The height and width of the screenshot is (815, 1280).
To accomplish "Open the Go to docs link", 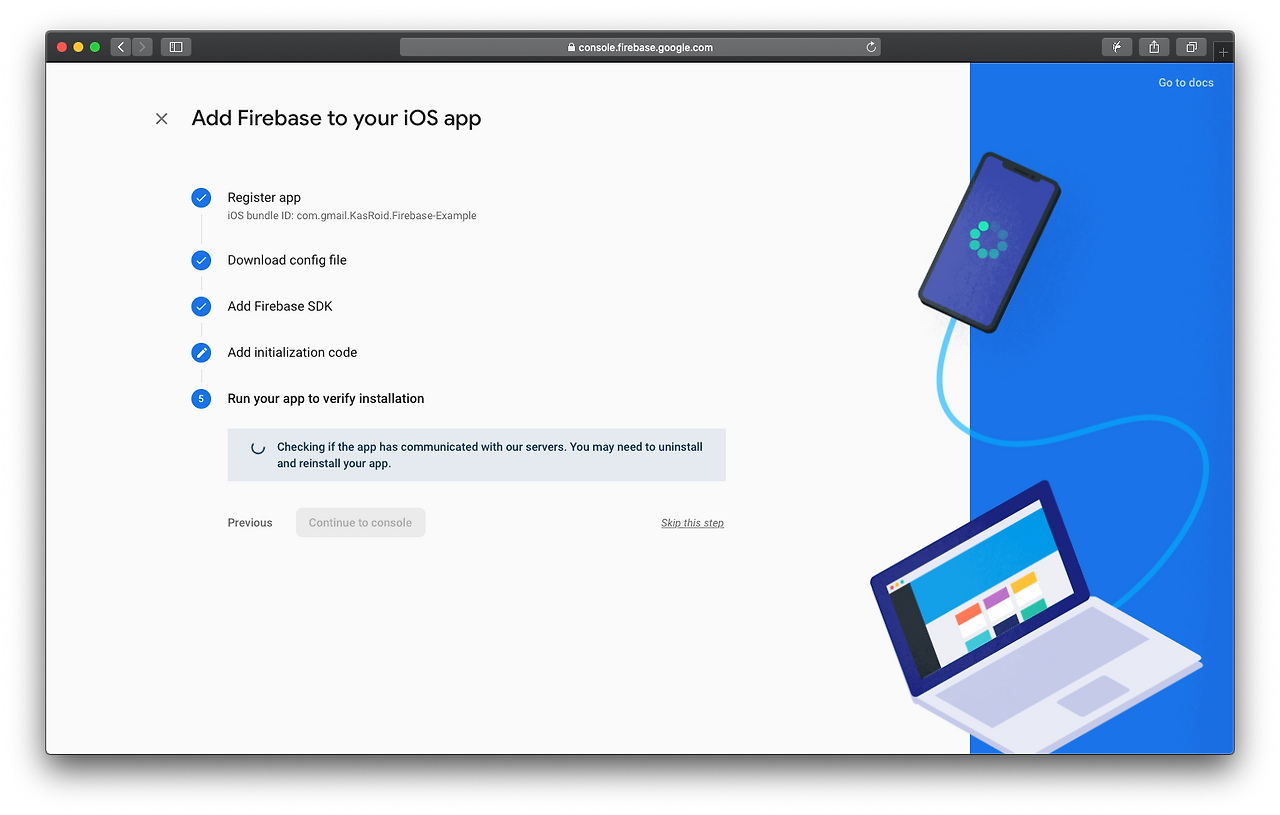I will 1186,83.
